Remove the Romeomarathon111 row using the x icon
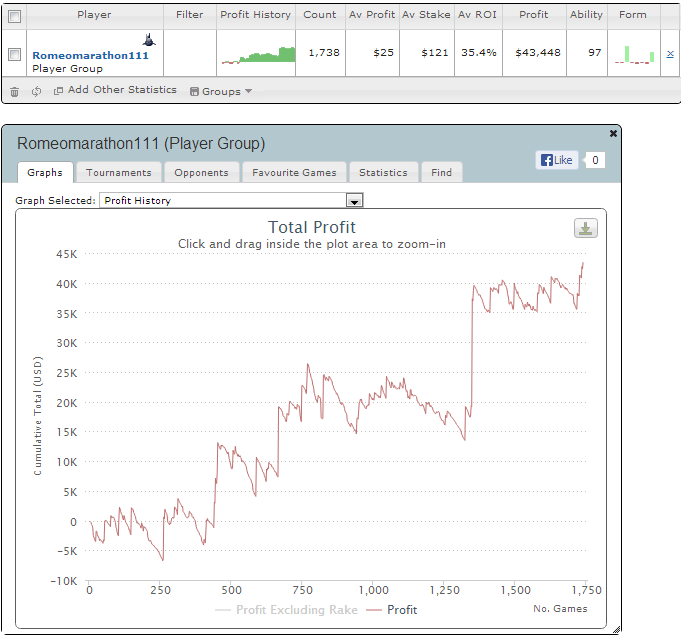The image size is (681, 637). pyautogui.click(x=670, y=54)
